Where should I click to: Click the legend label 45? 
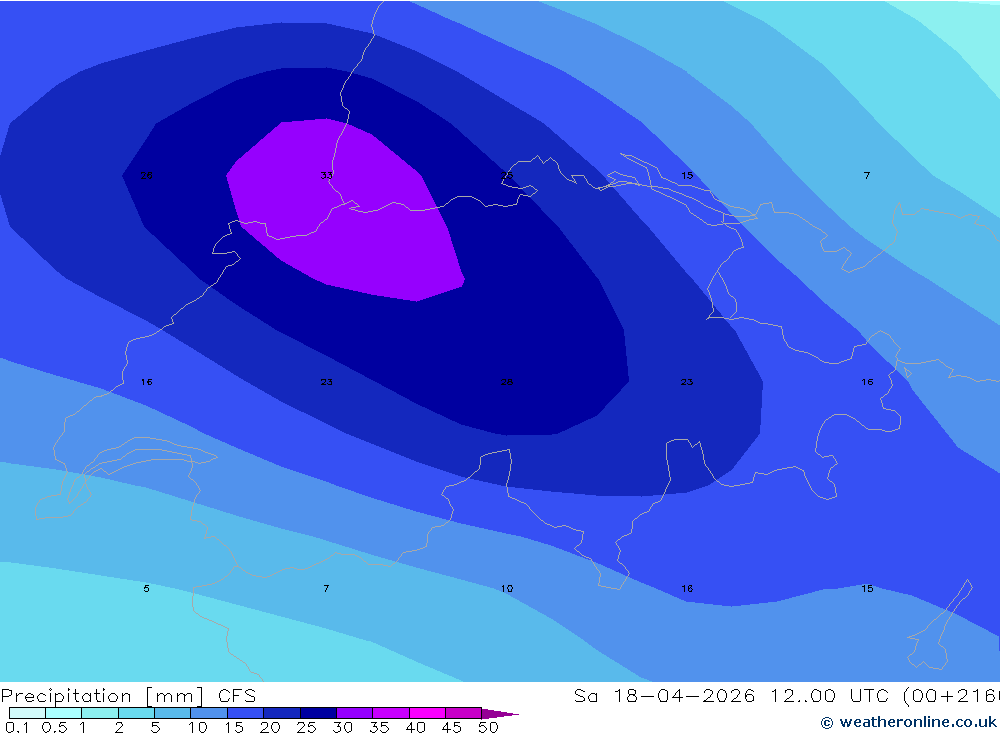click(x=452, y=727)
